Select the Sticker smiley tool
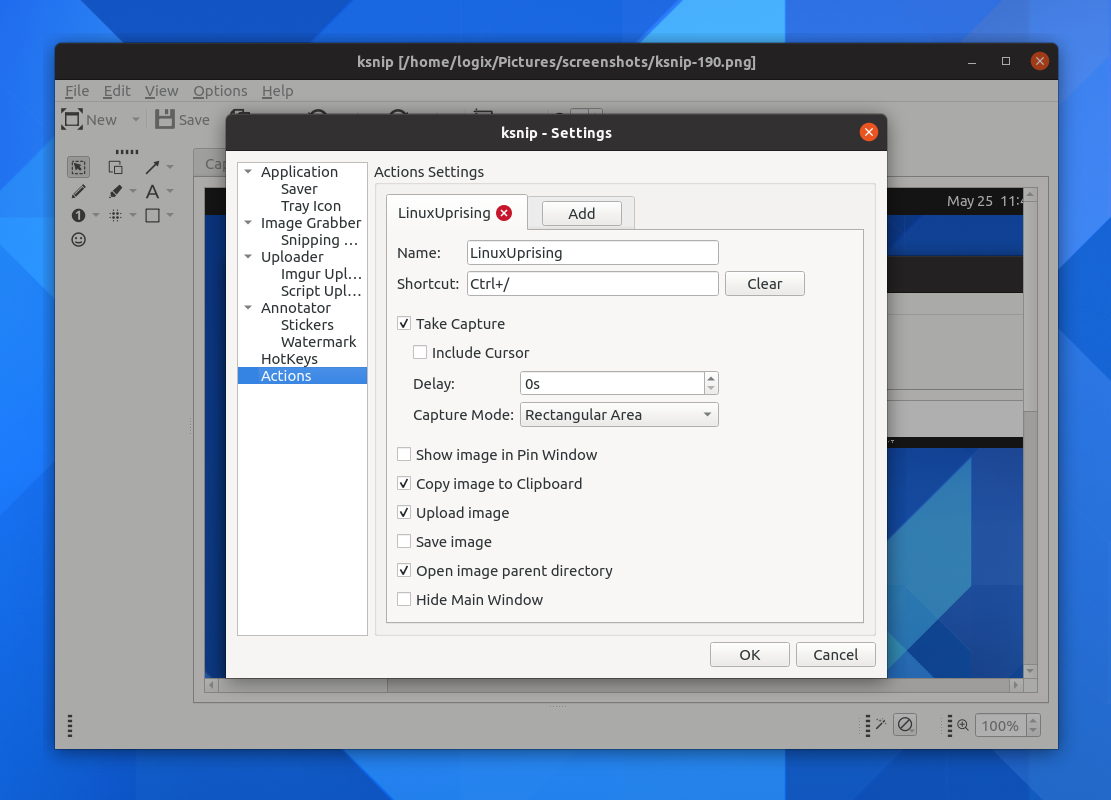The height and width of the screenshot is (800, 1111). point(79,239)
